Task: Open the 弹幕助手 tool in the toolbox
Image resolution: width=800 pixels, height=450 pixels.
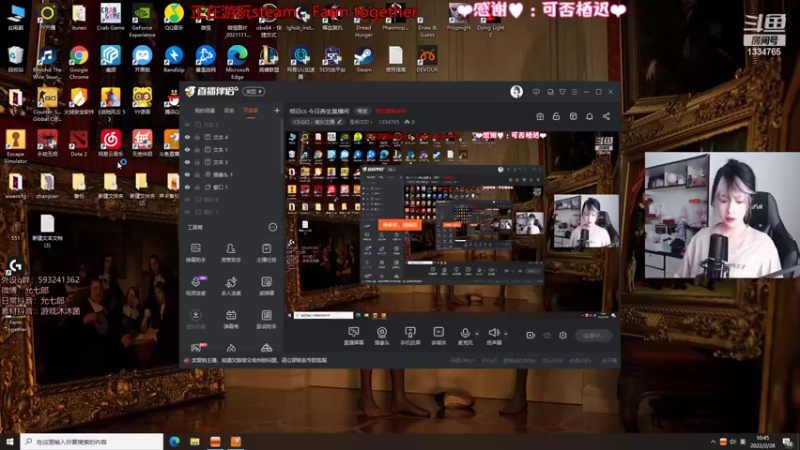Action: coord(195,253)
